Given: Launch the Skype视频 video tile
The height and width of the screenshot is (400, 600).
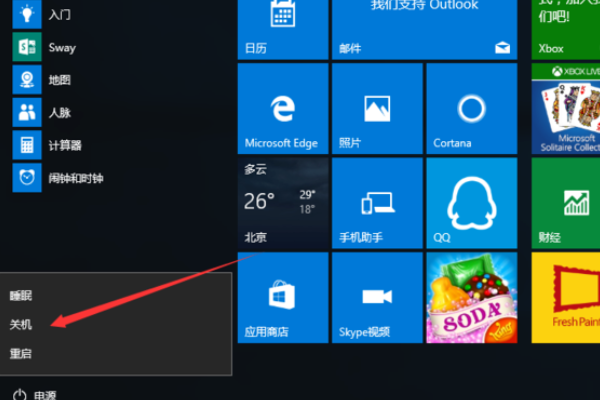Looking at the screenshot, I should click(x=377, y=298).
